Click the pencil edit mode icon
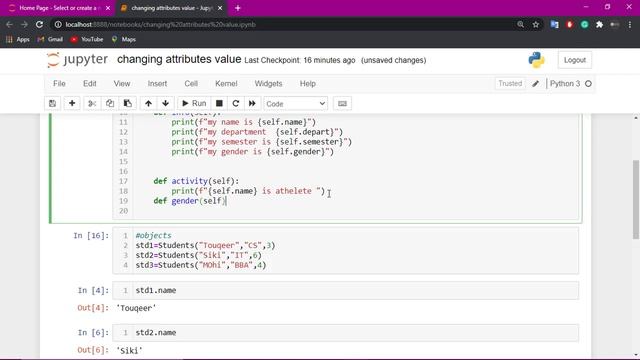640x360 pixels. point(536,84)
